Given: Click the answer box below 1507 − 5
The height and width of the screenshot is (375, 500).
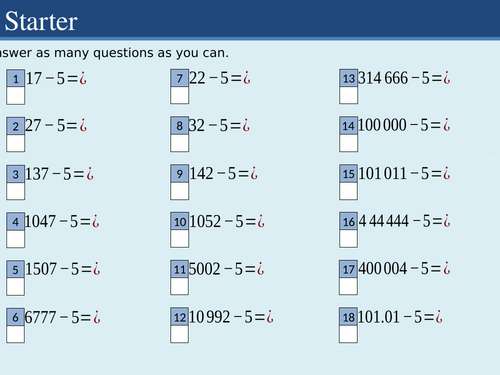Looking at the screenshot, I should point(16,287).
